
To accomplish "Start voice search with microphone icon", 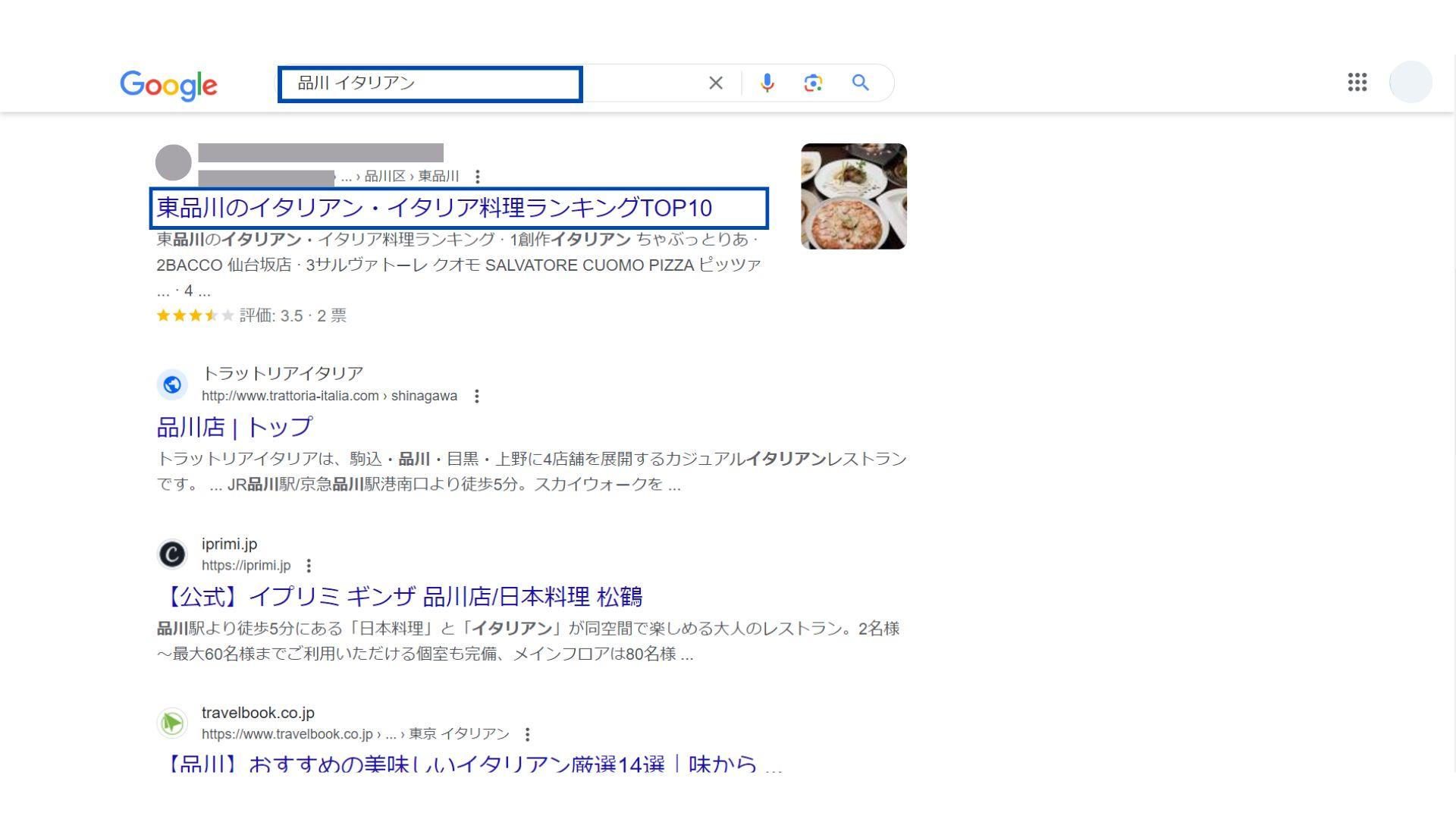I will (767, 83).
